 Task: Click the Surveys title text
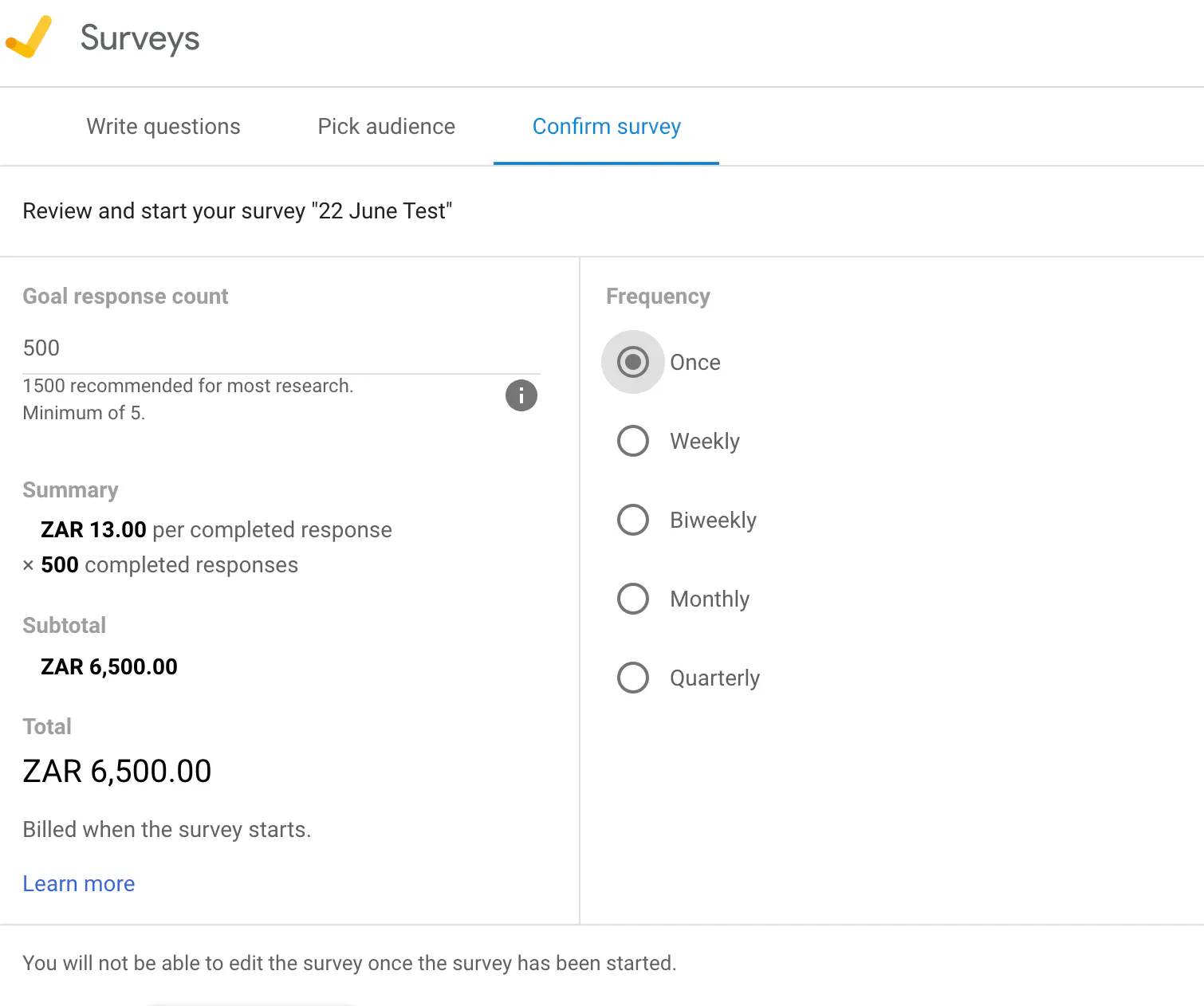(x=140, y=38)
